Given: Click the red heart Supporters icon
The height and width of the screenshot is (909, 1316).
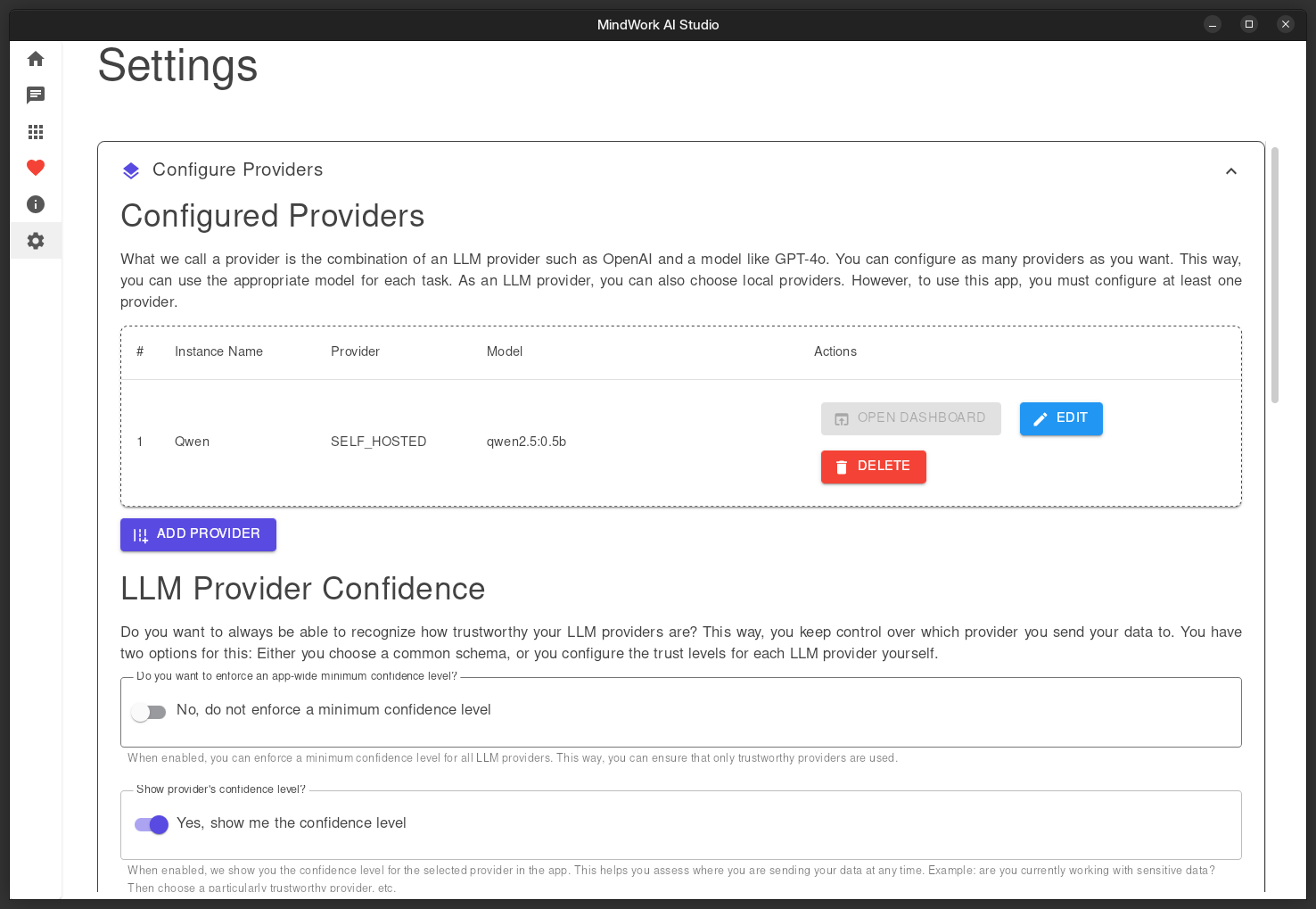Looking at the screenshot, I should (36, 168).
